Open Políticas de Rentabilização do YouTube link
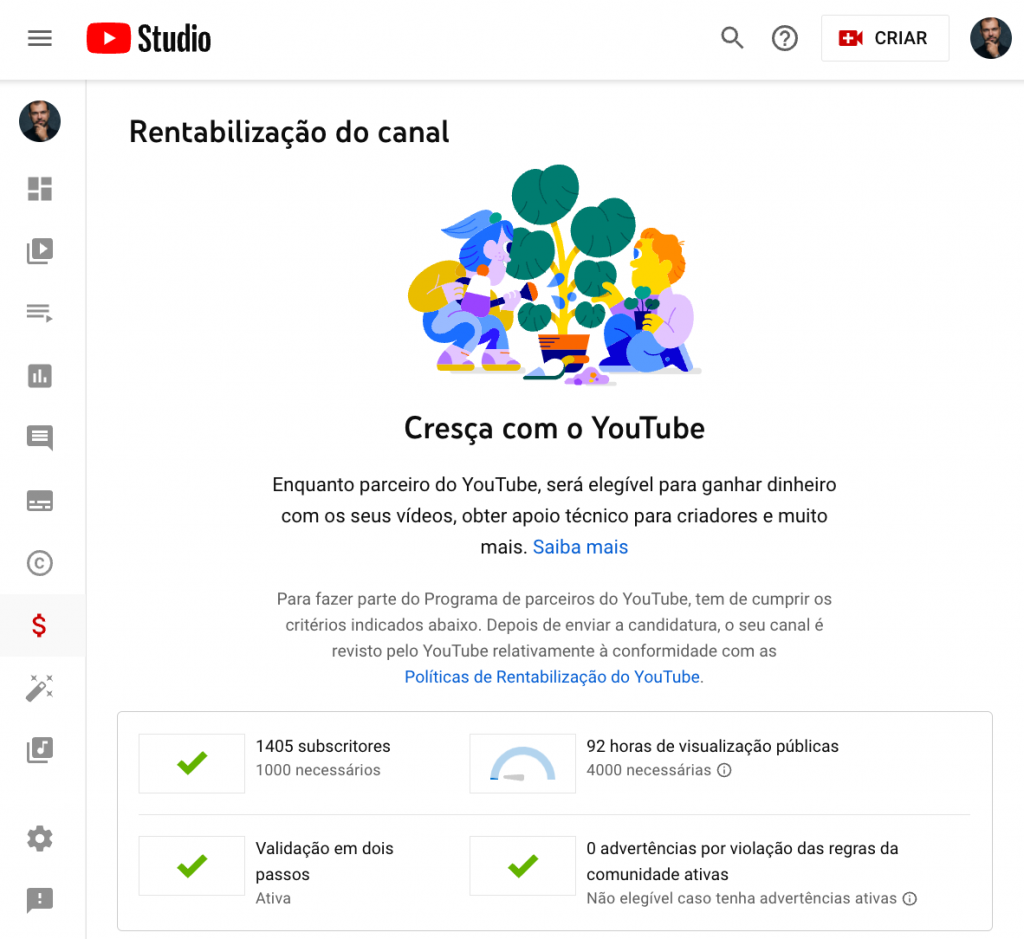Image resolution: width=1024 pixels, height=939 pixels. pyautogui.click(x=554, y=677)
